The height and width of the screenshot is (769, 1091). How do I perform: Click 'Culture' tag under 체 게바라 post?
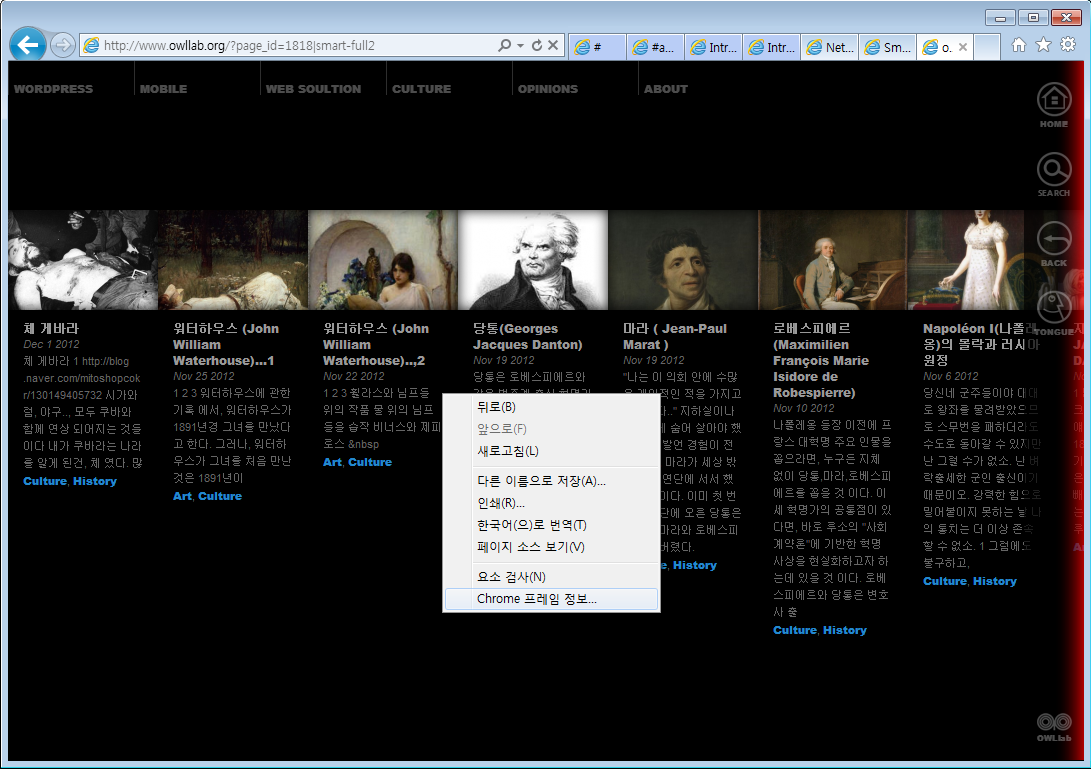point(45,482)
